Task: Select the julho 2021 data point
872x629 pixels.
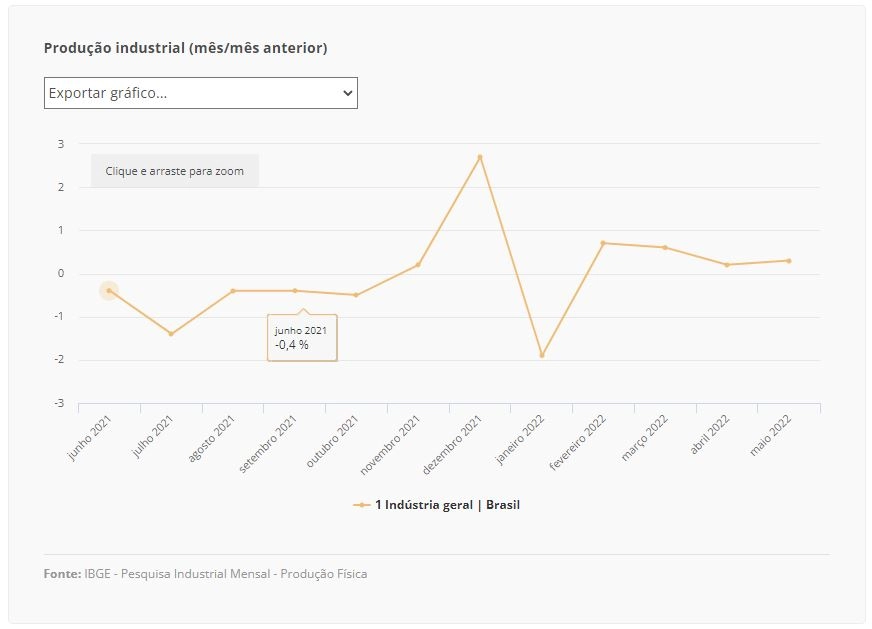Action: 171,334
